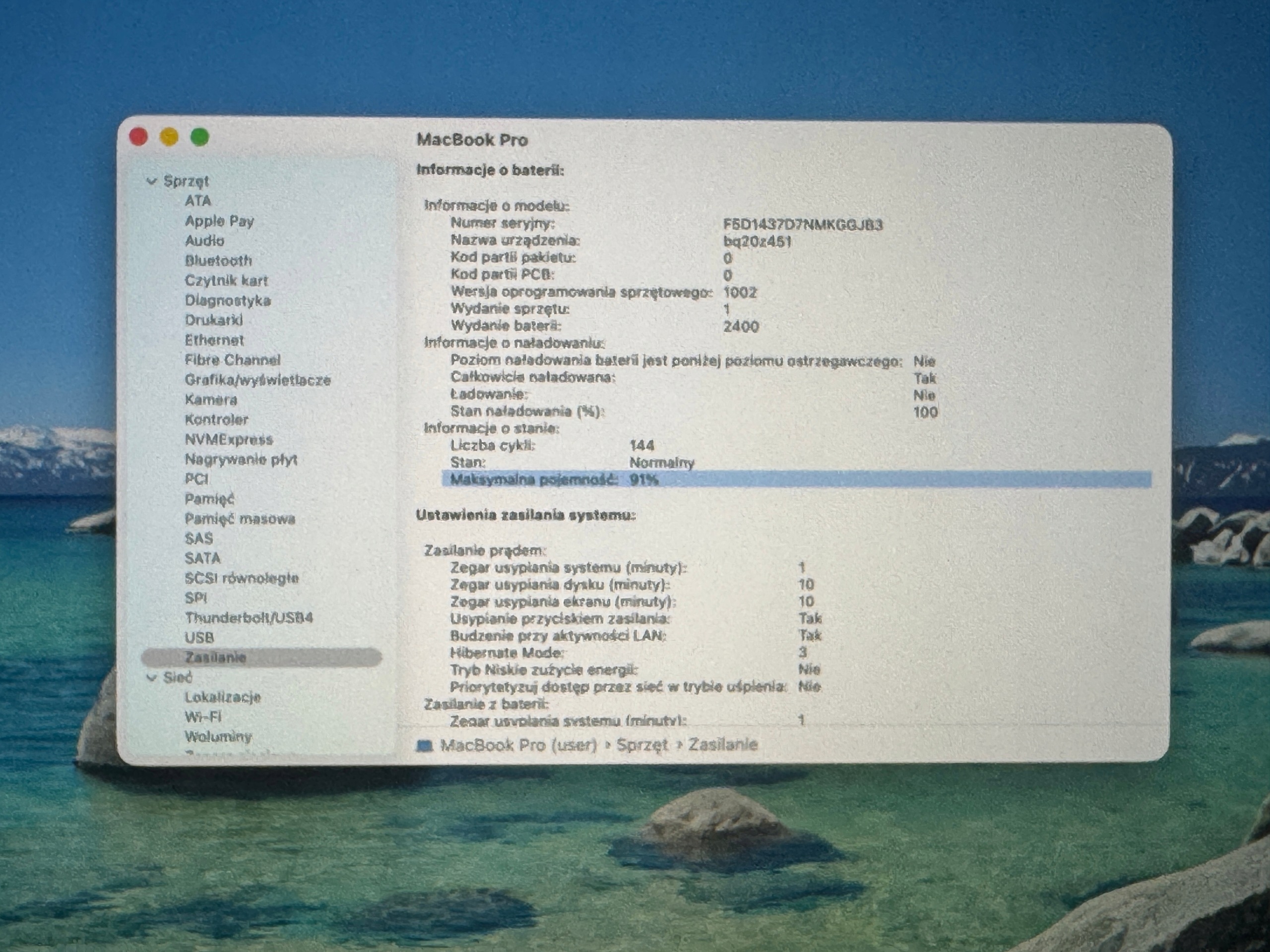Image resolution: width=1270 pixels, height=952 pixels.
Task: Click Hibernate Mode value 3
Action: coord(803,653)
